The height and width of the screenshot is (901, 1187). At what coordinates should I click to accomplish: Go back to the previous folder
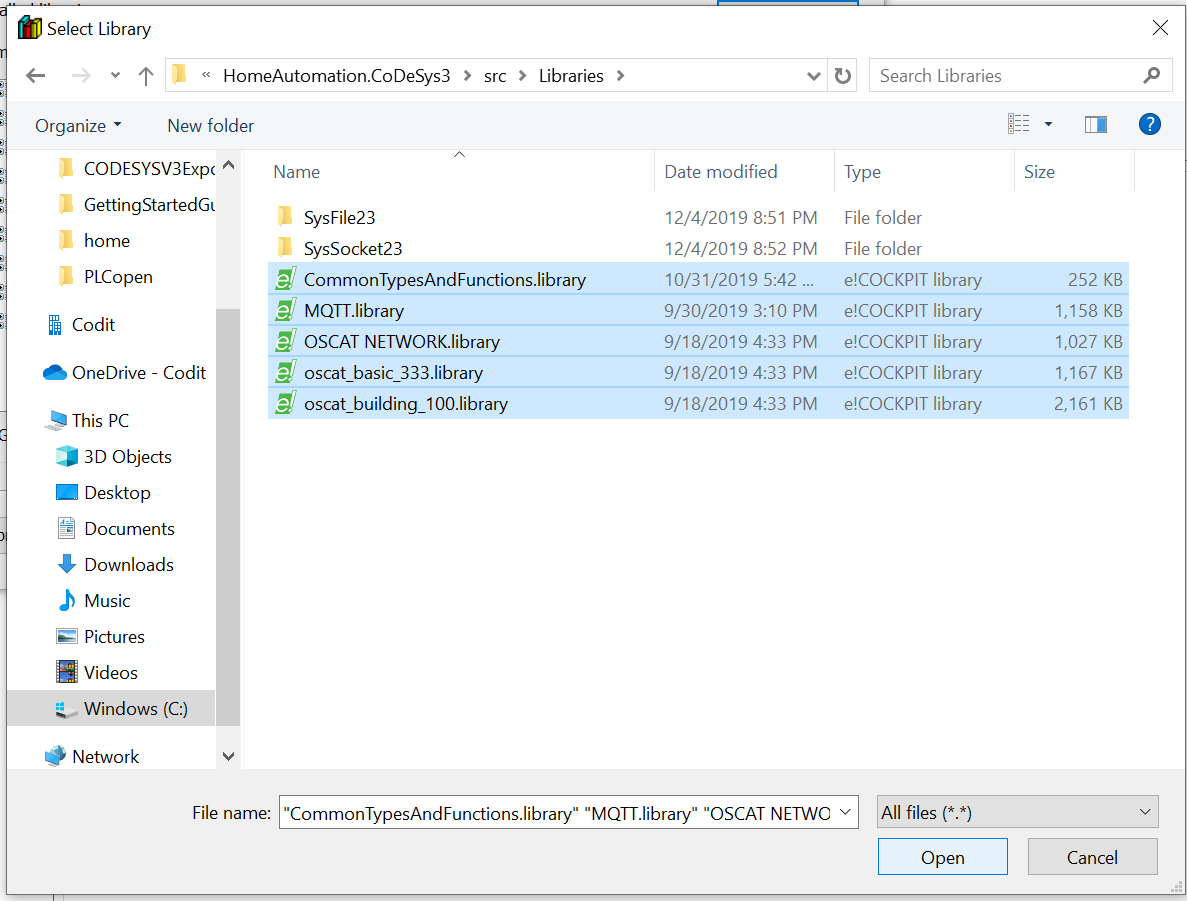[36, 76]
